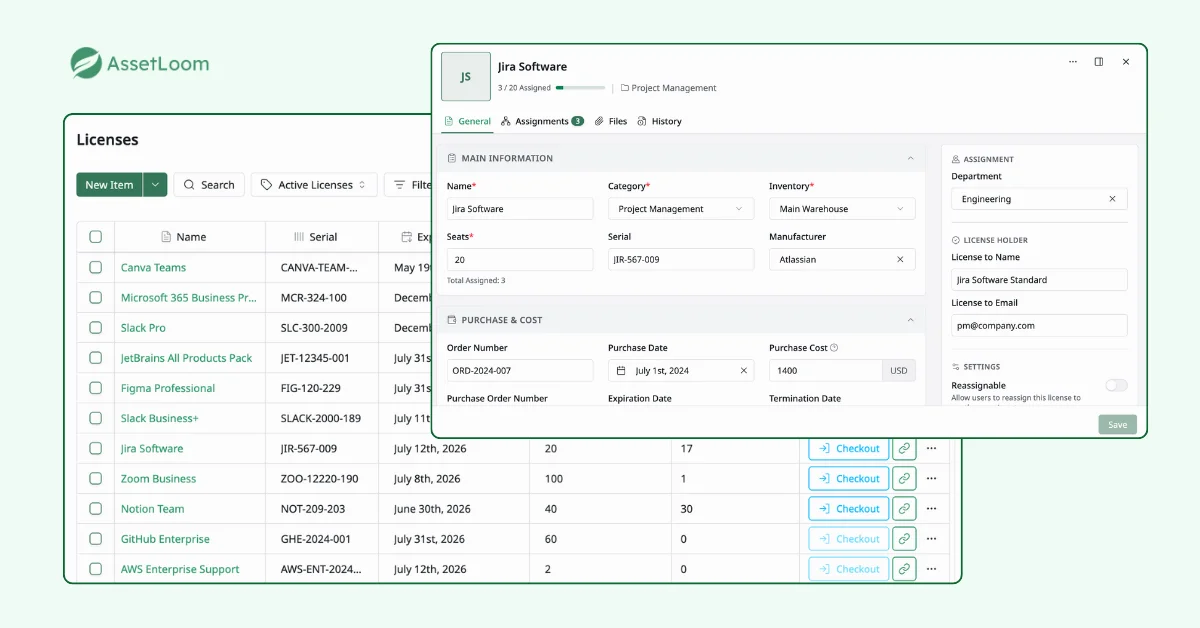The width and height of the screenshot is (1200, 628).
Task: Open link icon in AWS Enterprise Support row
Action: [904, 569]
